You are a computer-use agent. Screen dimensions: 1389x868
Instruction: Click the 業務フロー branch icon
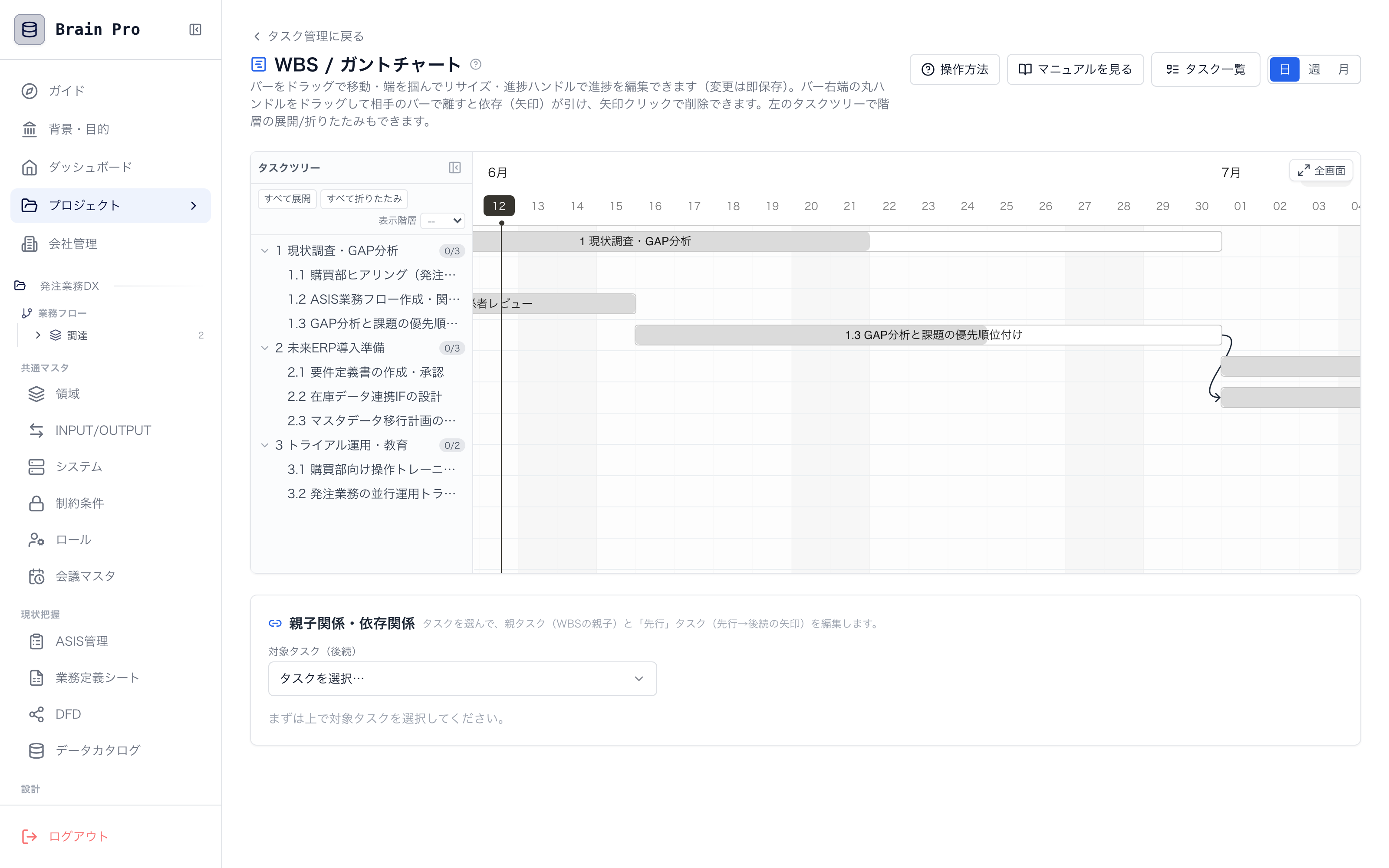coord(26,313)
